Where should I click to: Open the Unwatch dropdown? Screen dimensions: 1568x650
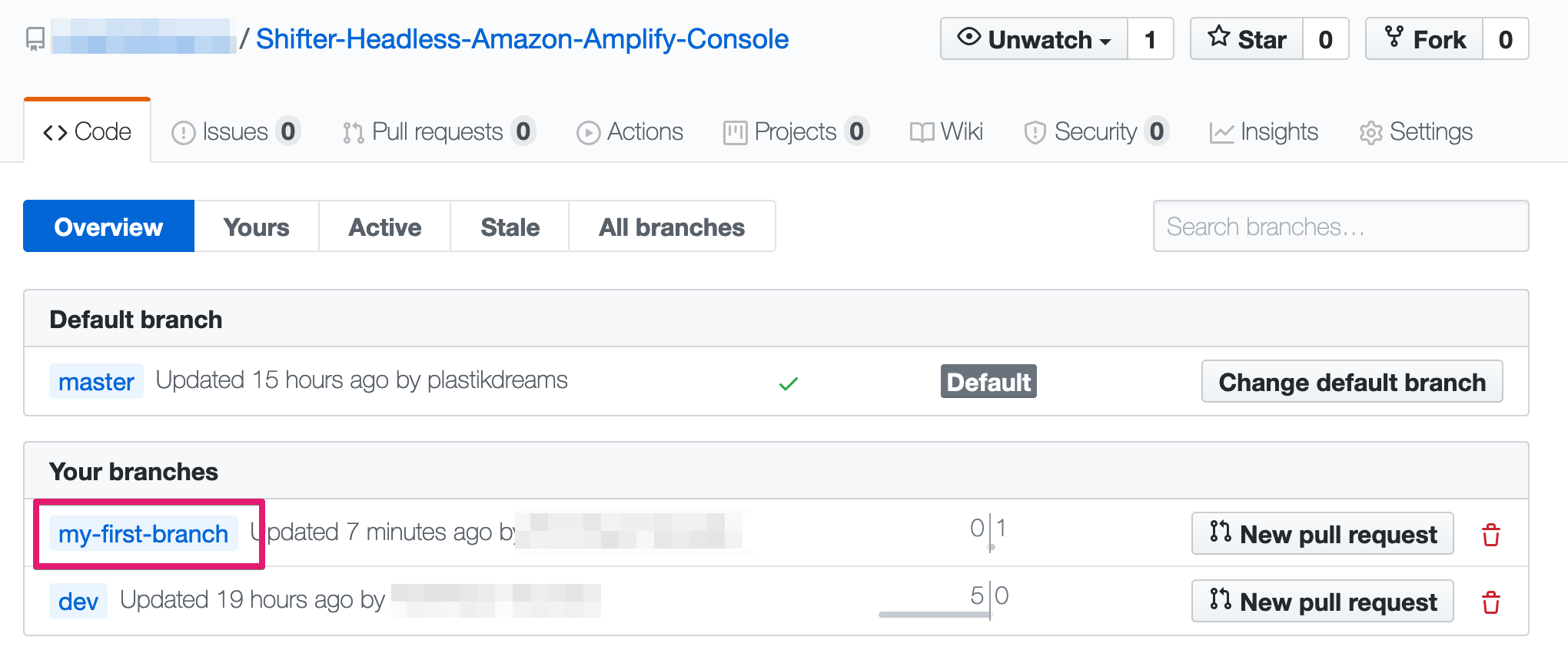[x=1034, y=38]
